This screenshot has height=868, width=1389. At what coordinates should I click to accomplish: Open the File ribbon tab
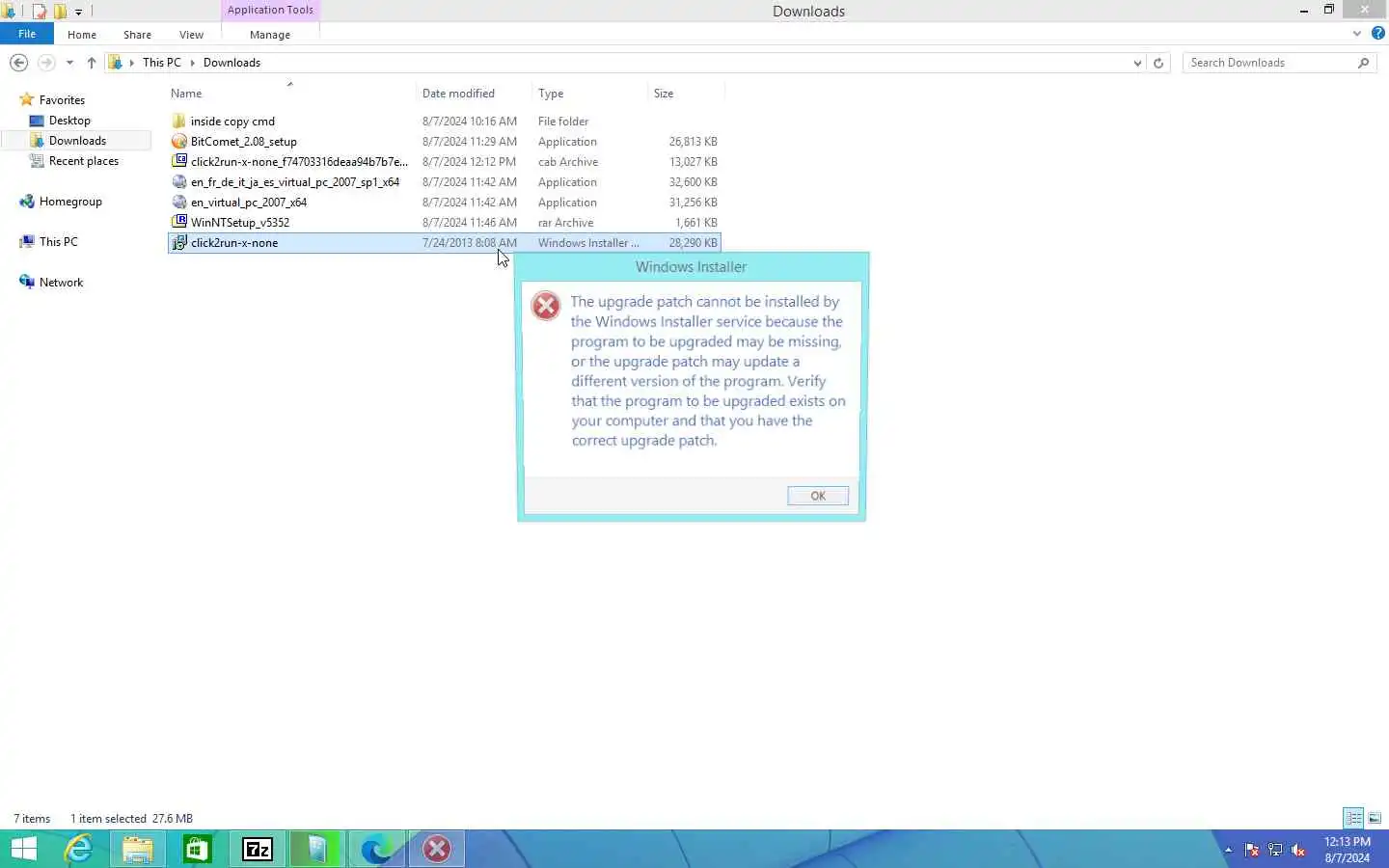[x=27, y=34]
